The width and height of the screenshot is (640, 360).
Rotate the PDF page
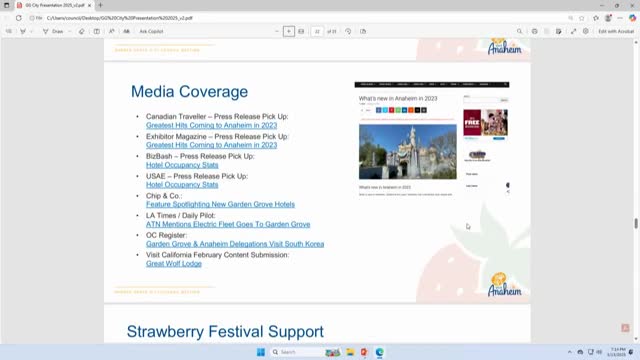click(348, 31)
